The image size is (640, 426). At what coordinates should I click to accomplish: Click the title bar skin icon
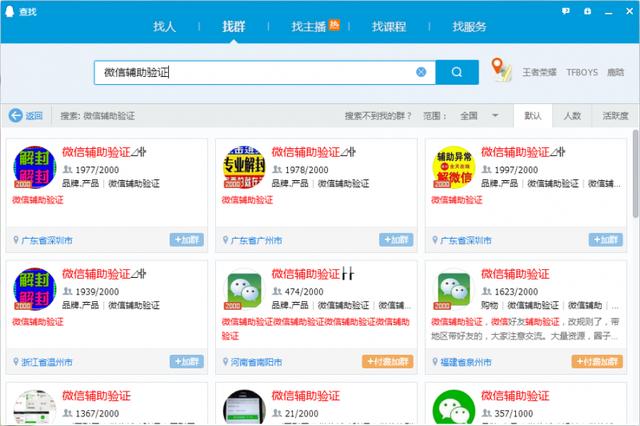(x=587, y=11)
